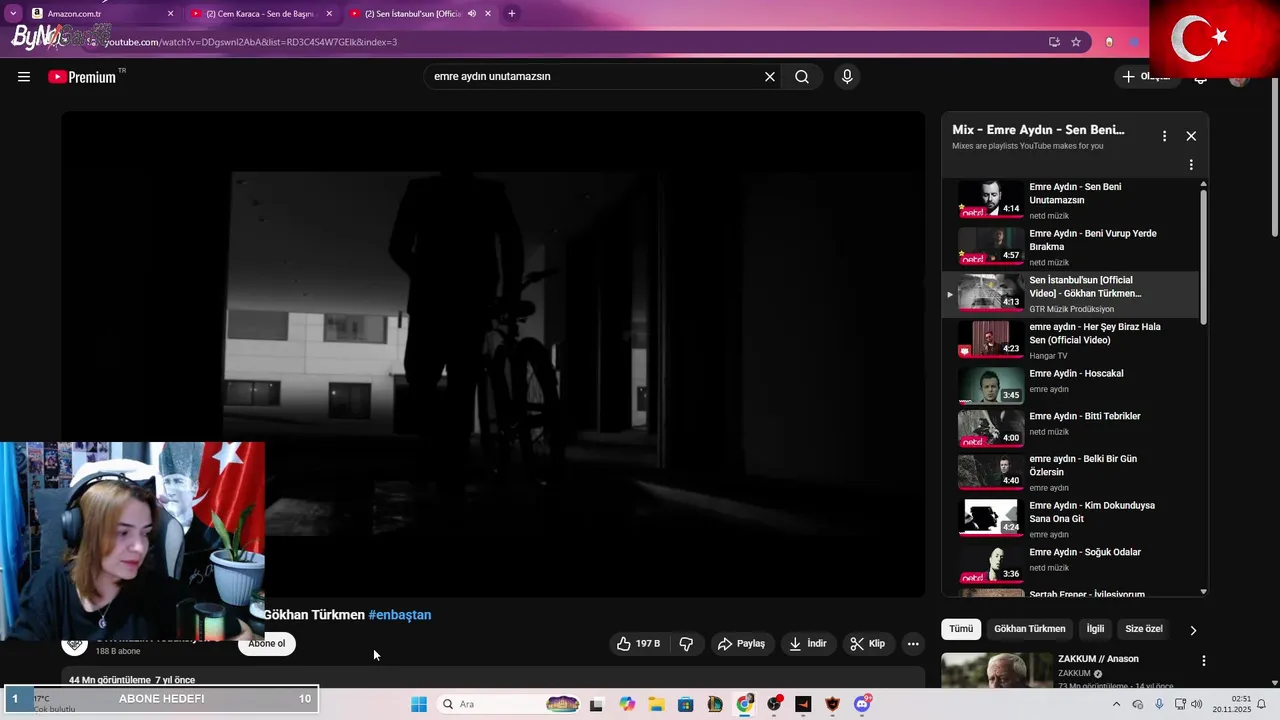This screenshot has height=720, width=1280.
Task: Select the Gökhan Türkmen filter chip
Action: [x=1030, y=629]
